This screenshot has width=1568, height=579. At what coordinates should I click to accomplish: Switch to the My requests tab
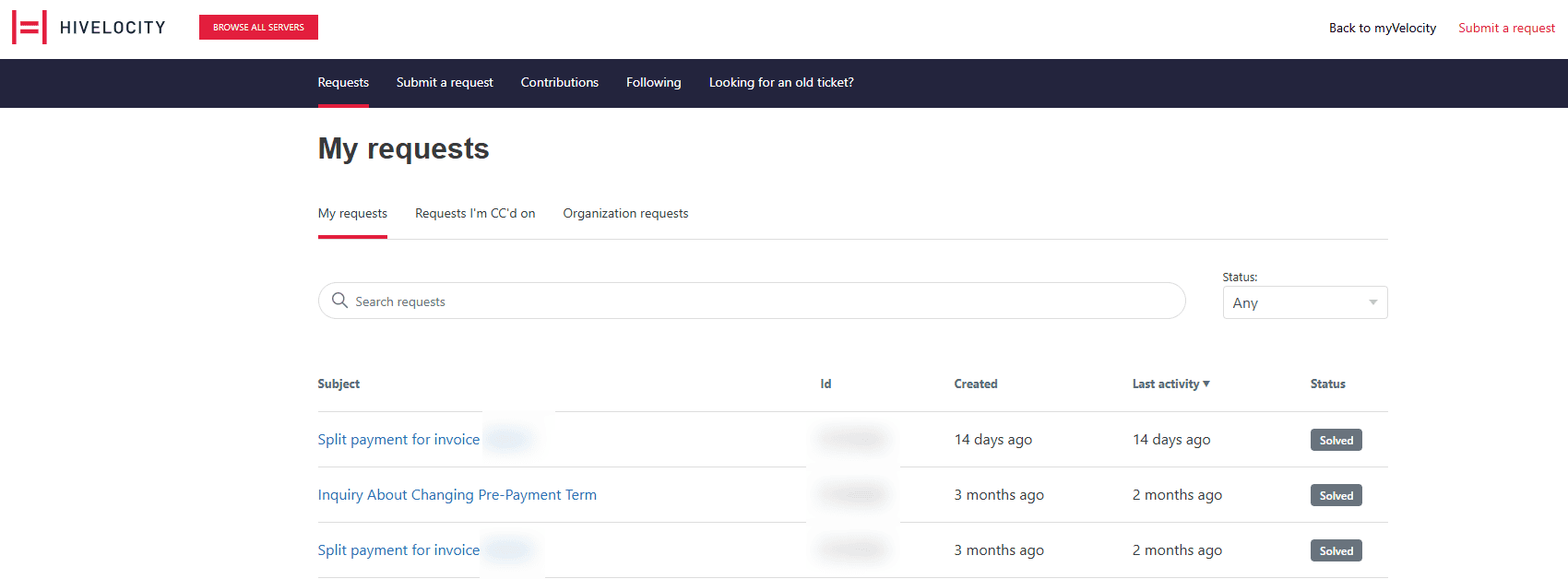352,213
